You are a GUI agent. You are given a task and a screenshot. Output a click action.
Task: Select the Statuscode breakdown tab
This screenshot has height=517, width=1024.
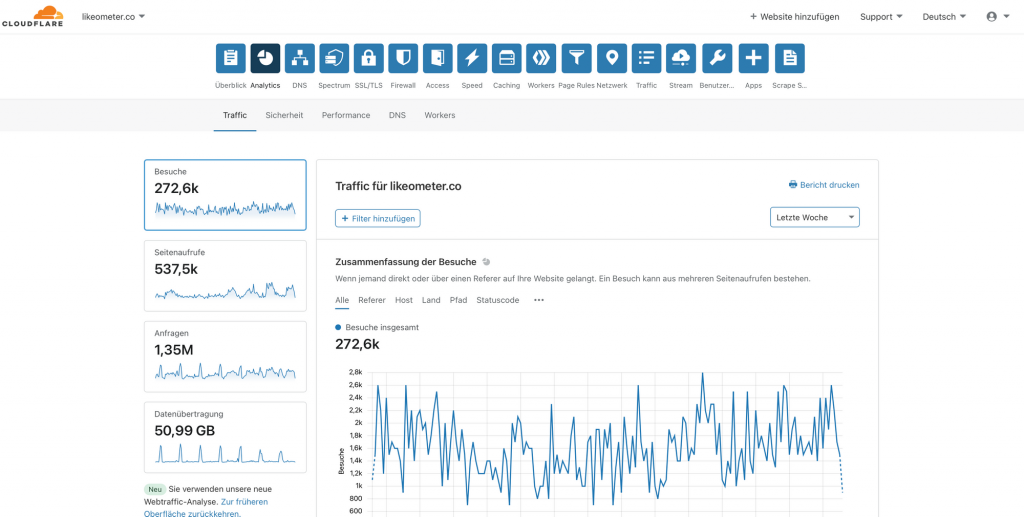point(498,300)
